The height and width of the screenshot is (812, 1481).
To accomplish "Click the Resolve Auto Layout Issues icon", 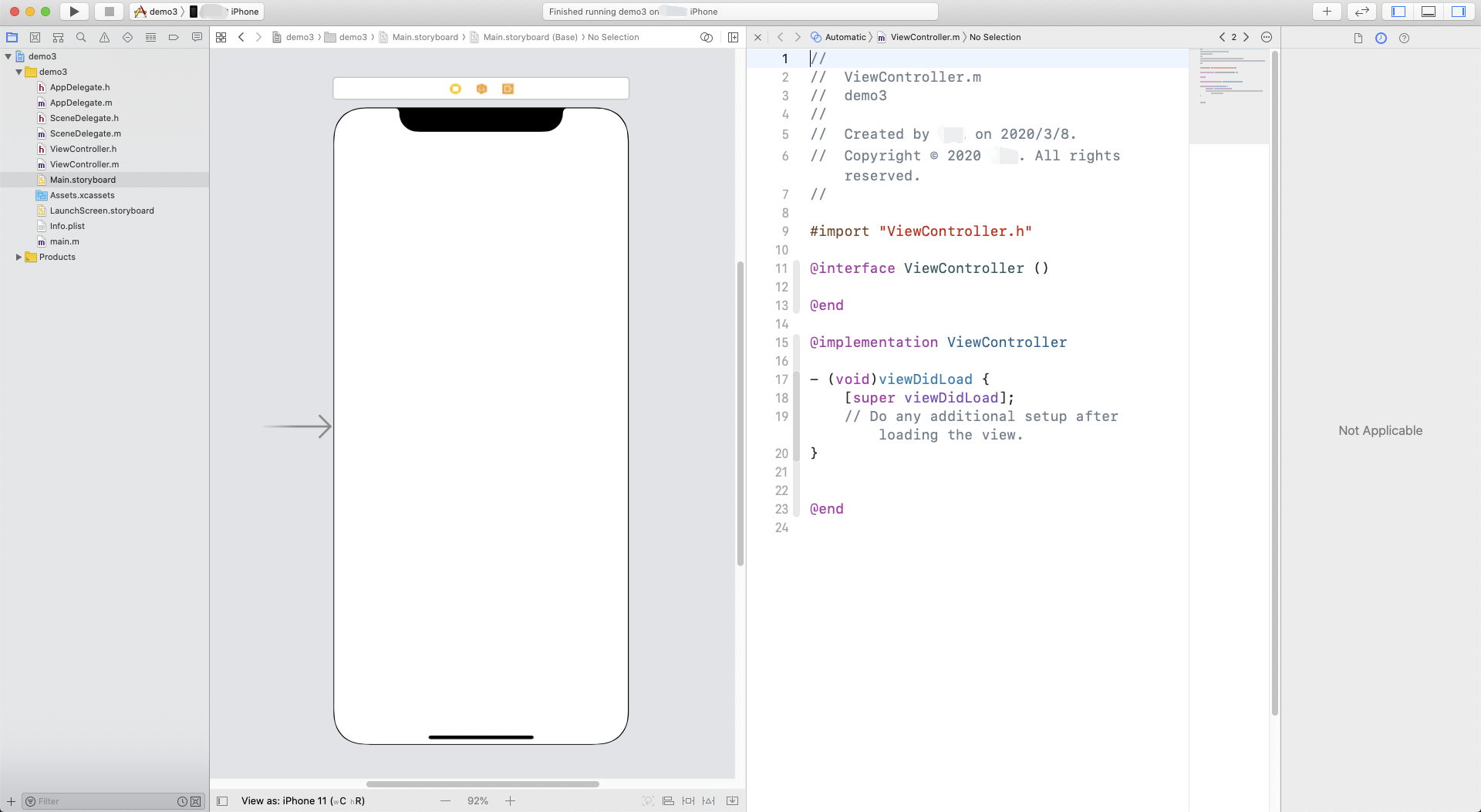I will (708, 800).
